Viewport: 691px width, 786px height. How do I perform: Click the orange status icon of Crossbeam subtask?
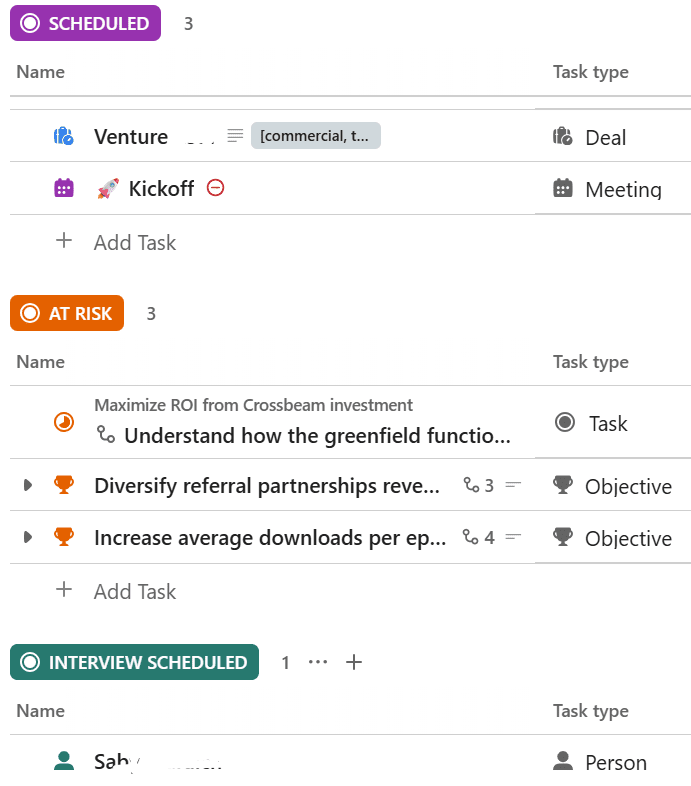tap(64, 423)
